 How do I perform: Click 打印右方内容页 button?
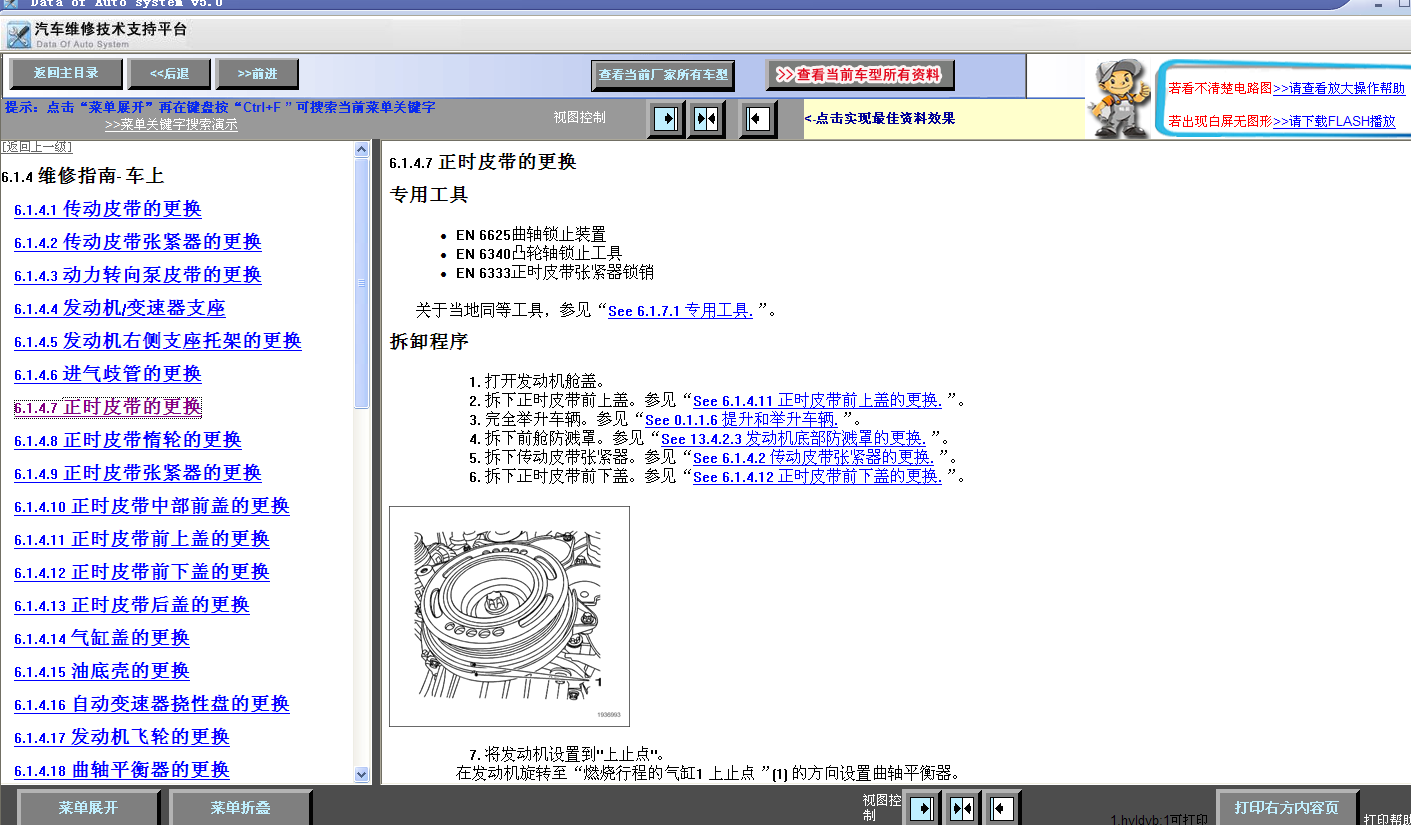[x=1287, y=807]
